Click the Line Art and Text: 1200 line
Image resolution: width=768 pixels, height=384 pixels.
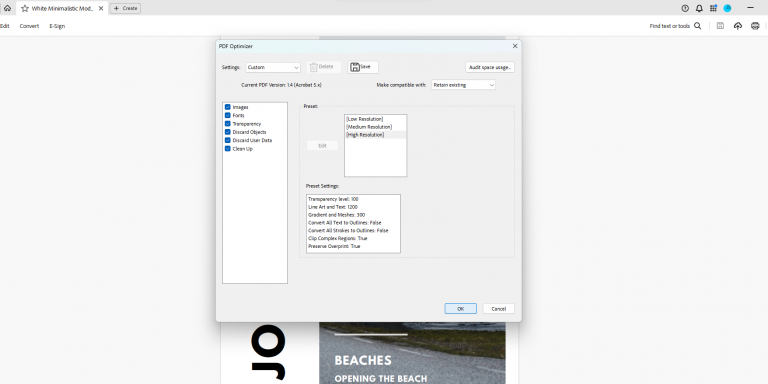333,207
